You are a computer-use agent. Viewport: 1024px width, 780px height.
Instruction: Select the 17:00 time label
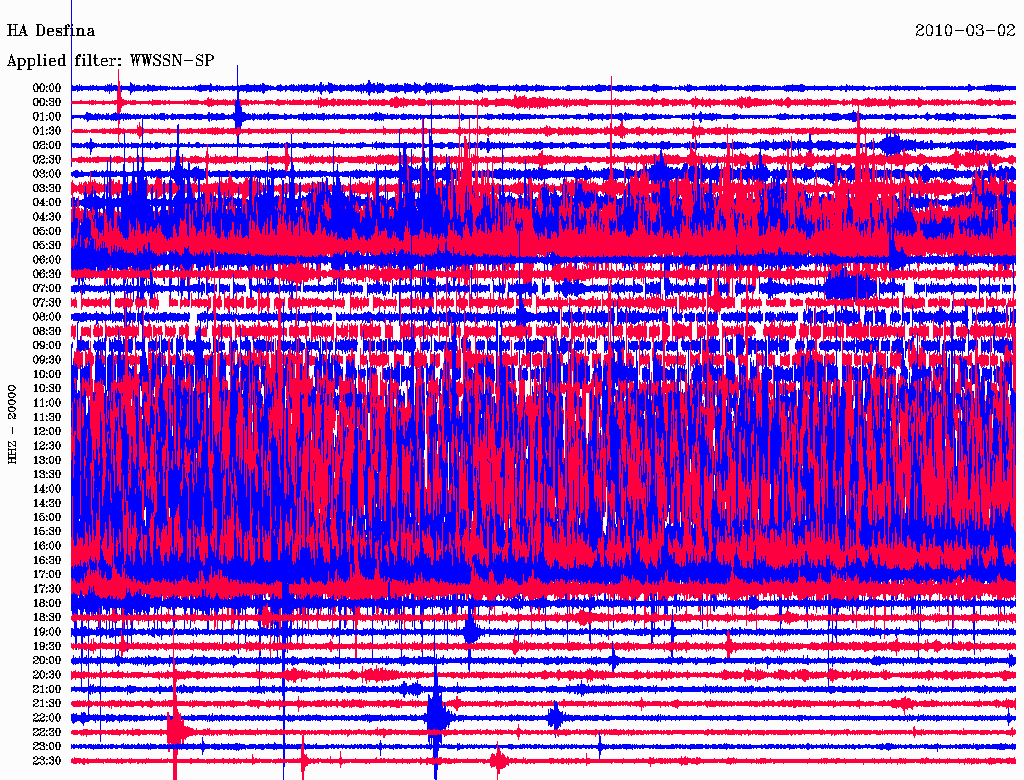[47, 574]
